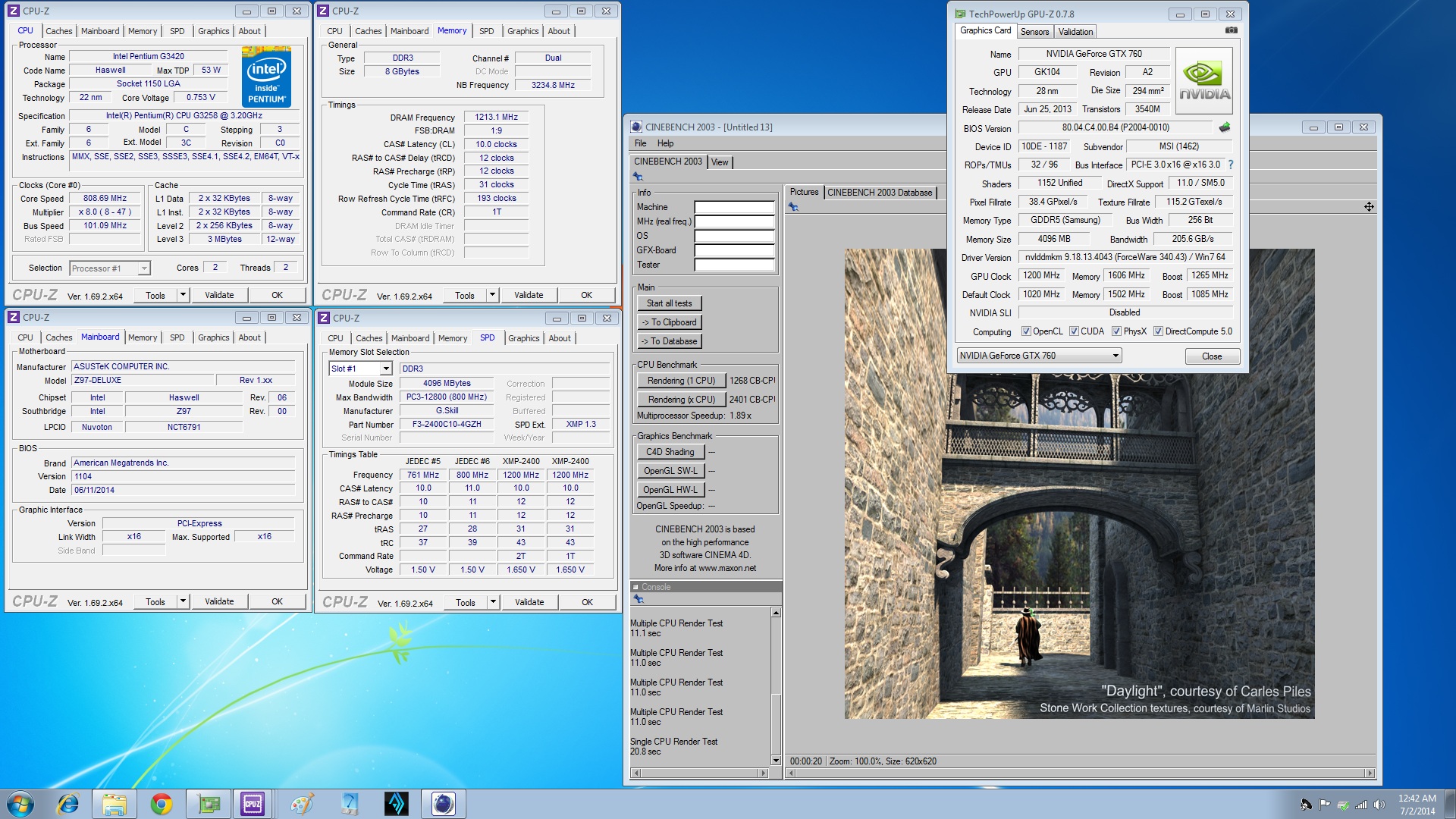
Task: Click the Intel Pentium logo in CPU-Z
Action: (266, 77)
